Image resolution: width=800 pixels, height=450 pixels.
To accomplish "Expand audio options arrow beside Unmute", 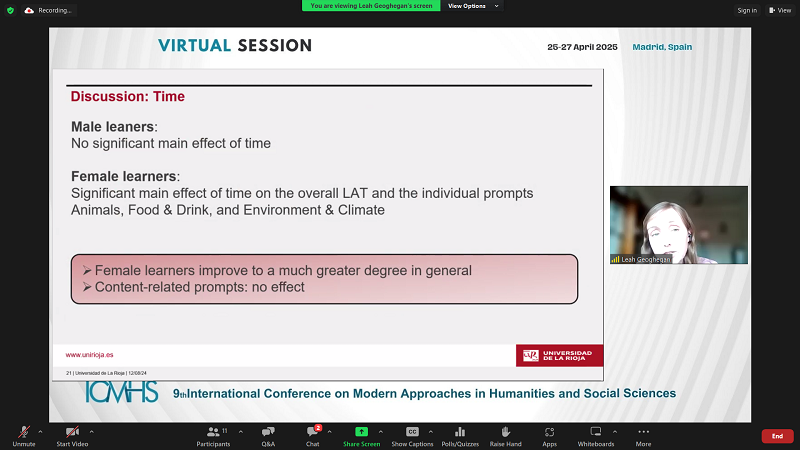I will click(40, 431).
